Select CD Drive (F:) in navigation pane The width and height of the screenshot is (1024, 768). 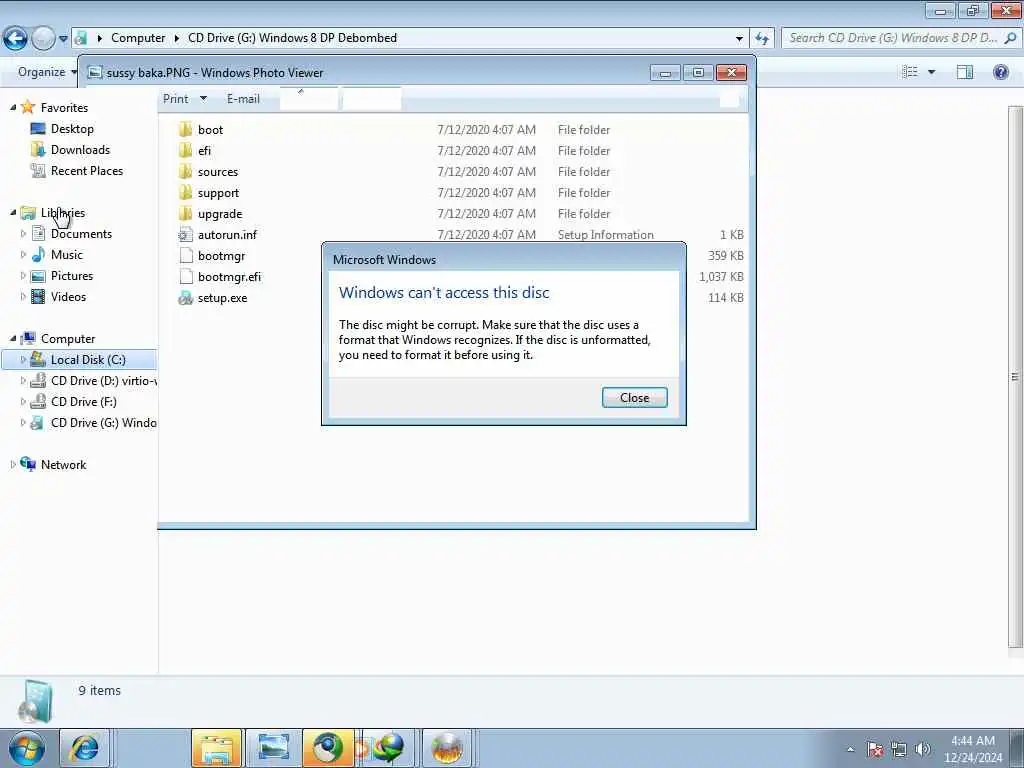tap(84, 402)
